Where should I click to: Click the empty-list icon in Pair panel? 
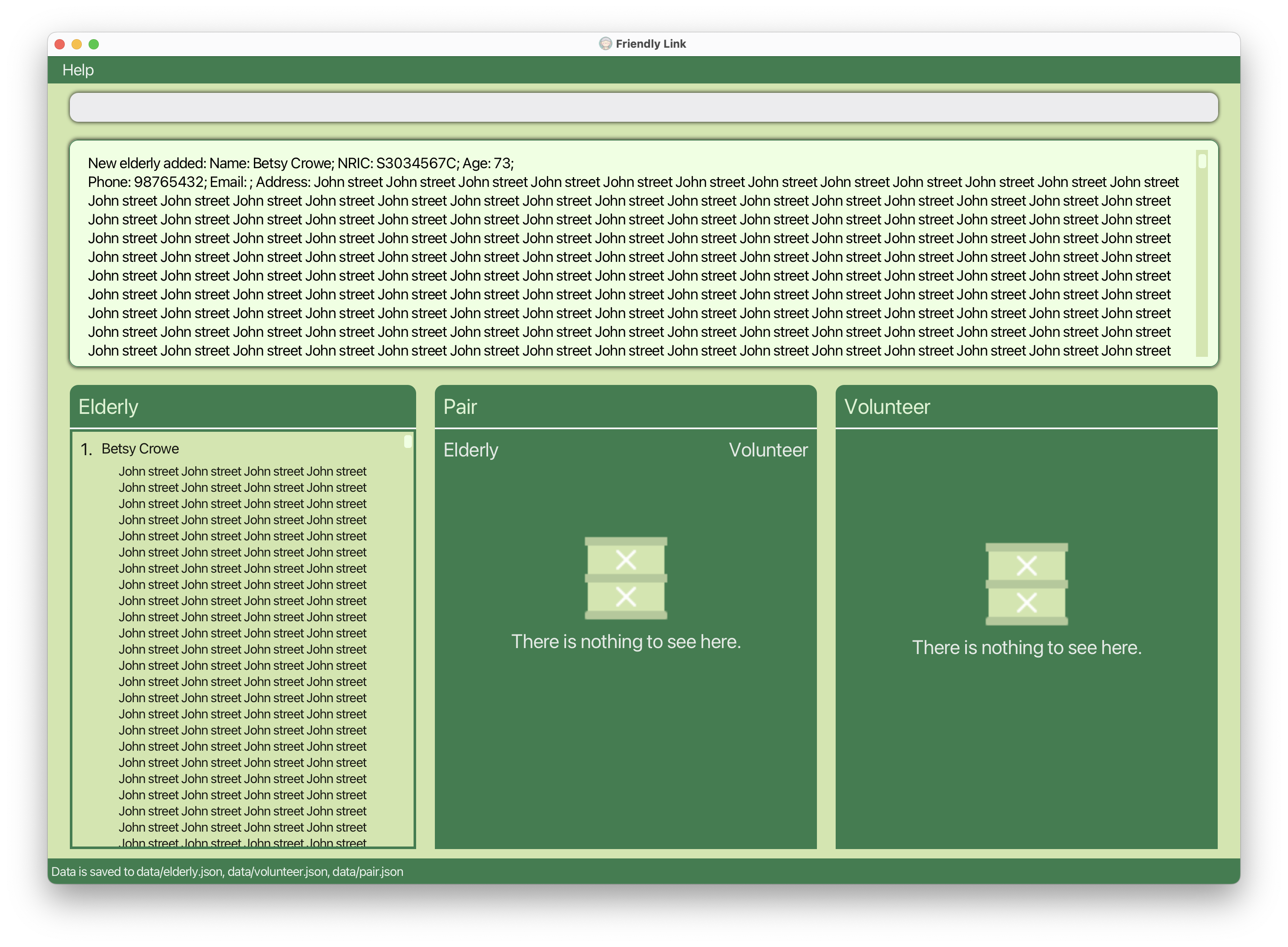[626, 578]
